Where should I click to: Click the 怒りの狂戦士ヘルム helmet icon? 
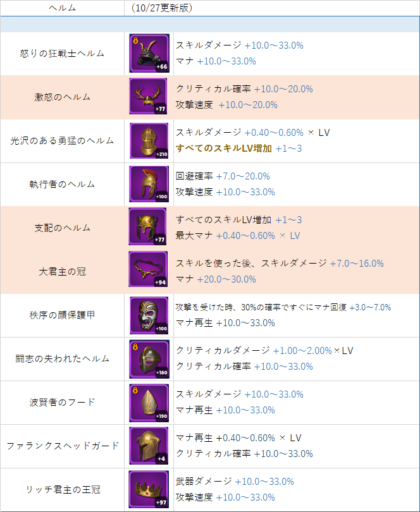click(x=149, y=53)
